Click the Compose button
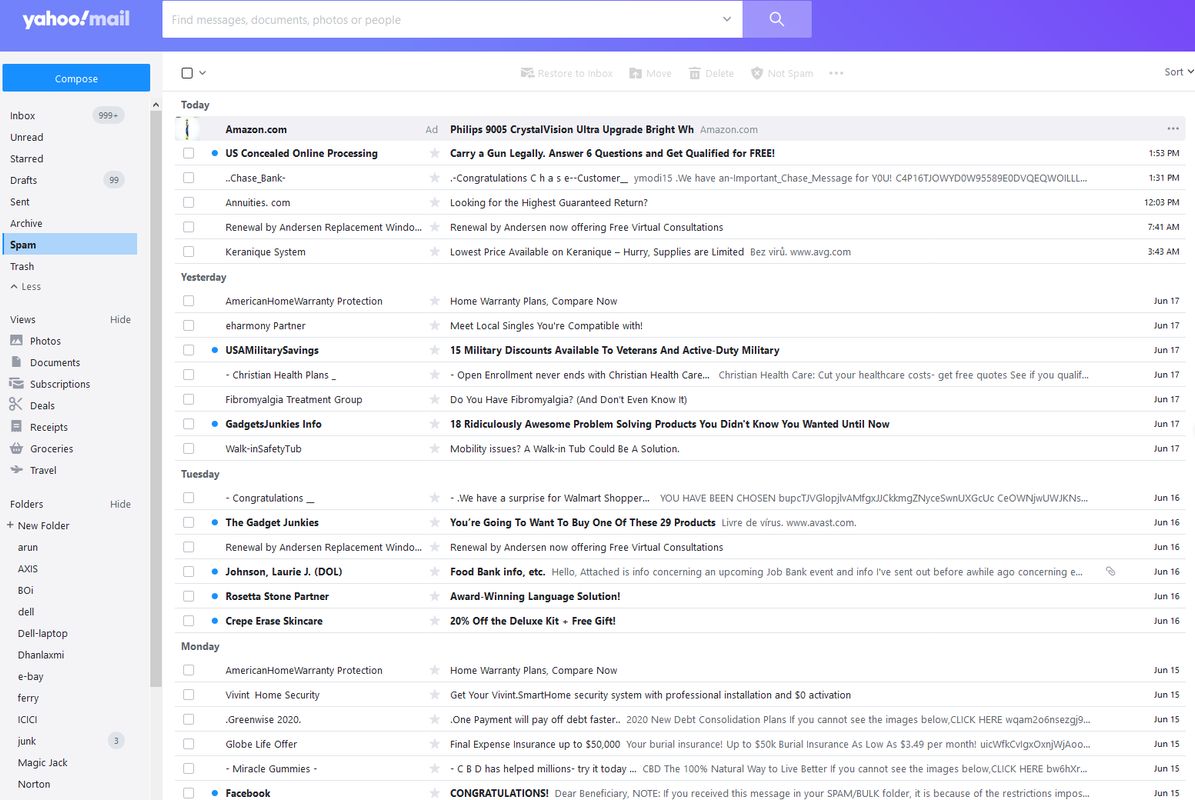Image resolution: width=1195 pixels, height=800 pixels. click(76, 78)
